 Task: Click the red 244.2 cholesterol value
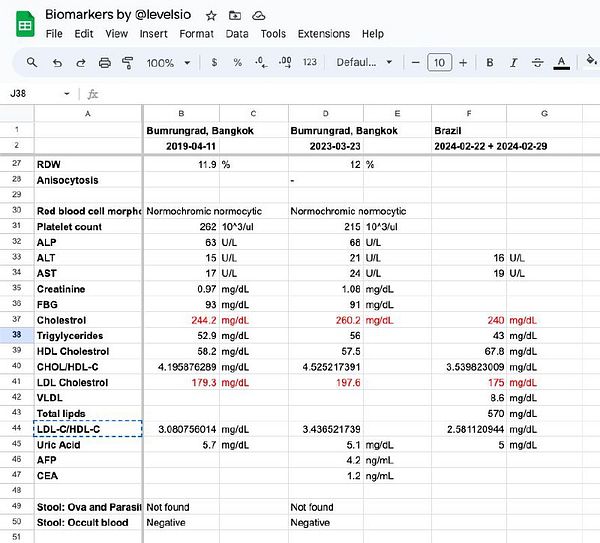[x=181, y=320]
